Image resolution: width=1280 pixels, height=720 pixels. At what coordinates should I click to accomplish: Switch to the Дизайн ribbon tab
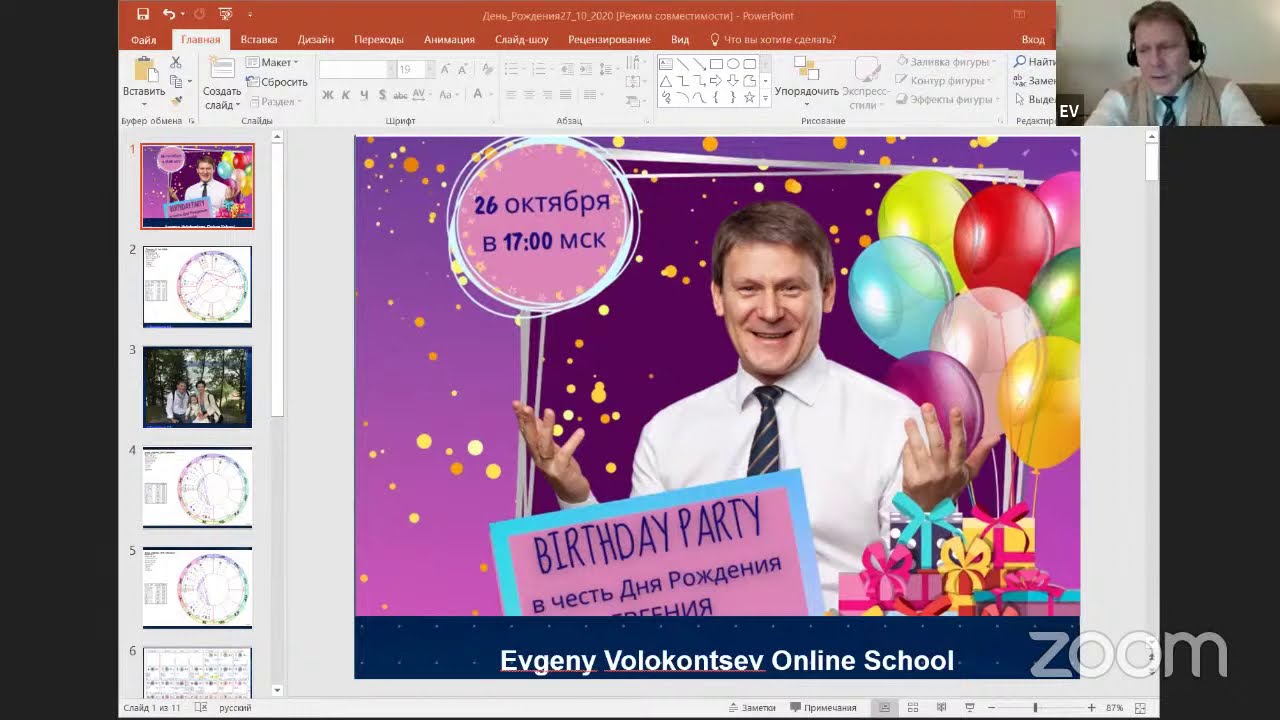pyautogui.click(x=316, y=40)
